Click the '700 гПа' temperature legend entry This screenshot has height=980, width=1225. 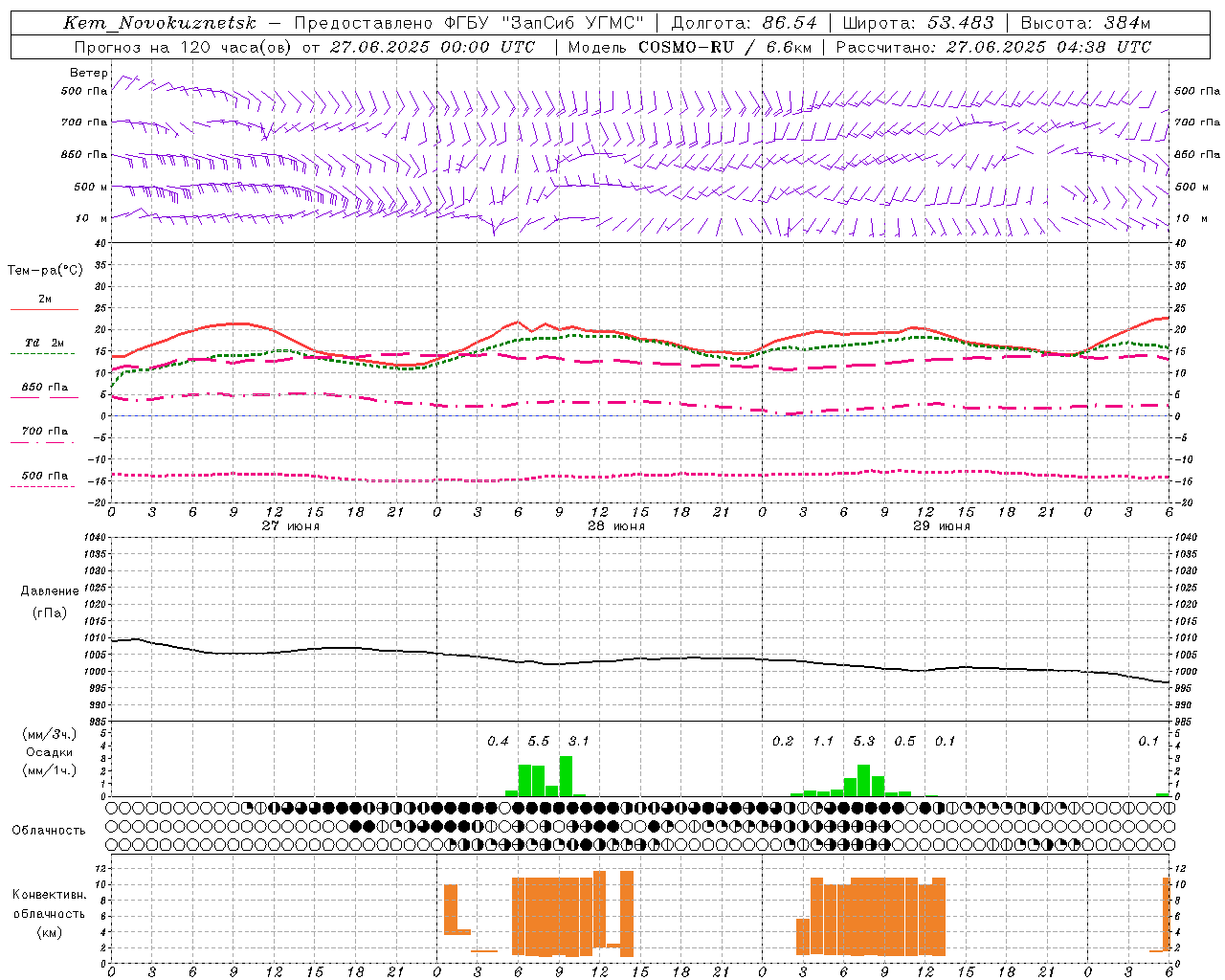pos(45,431)
